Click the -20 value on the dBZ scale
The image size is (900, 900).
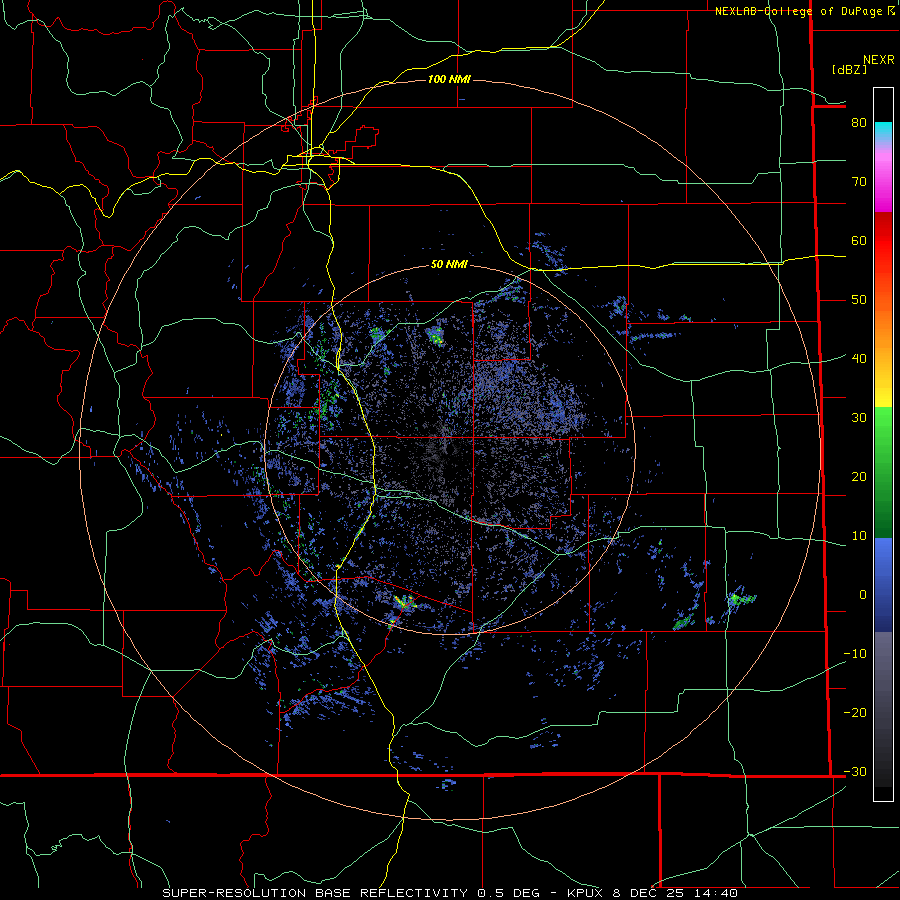(855, 713)
